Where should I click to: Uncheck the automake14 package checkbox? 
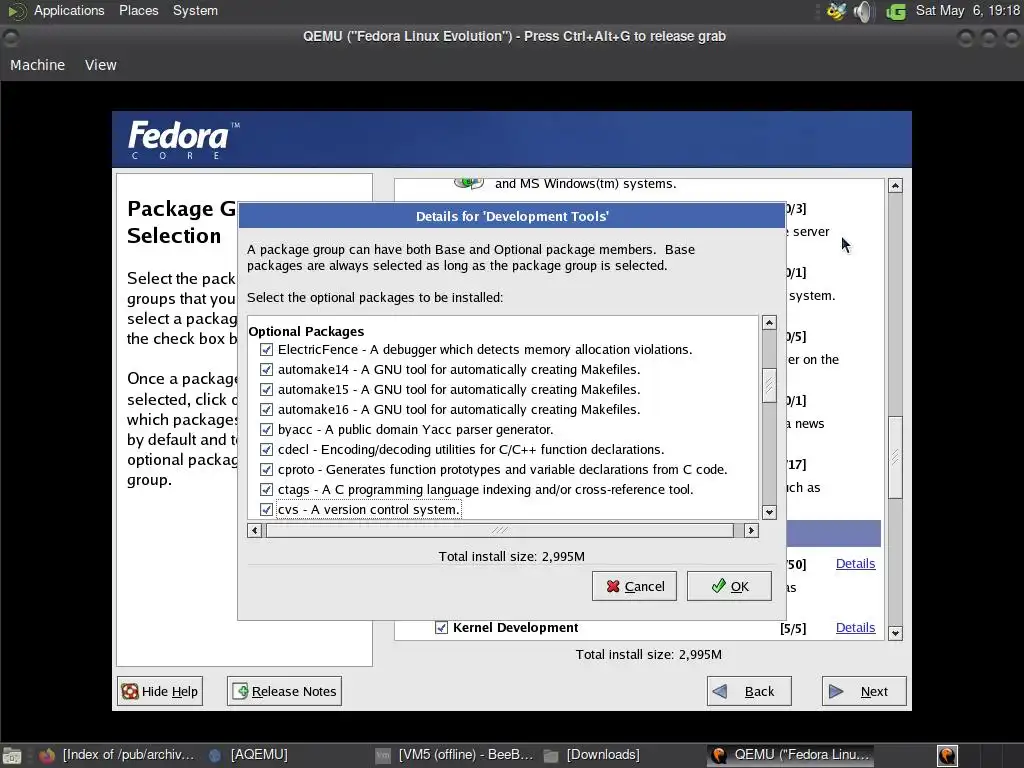point(266,370)
